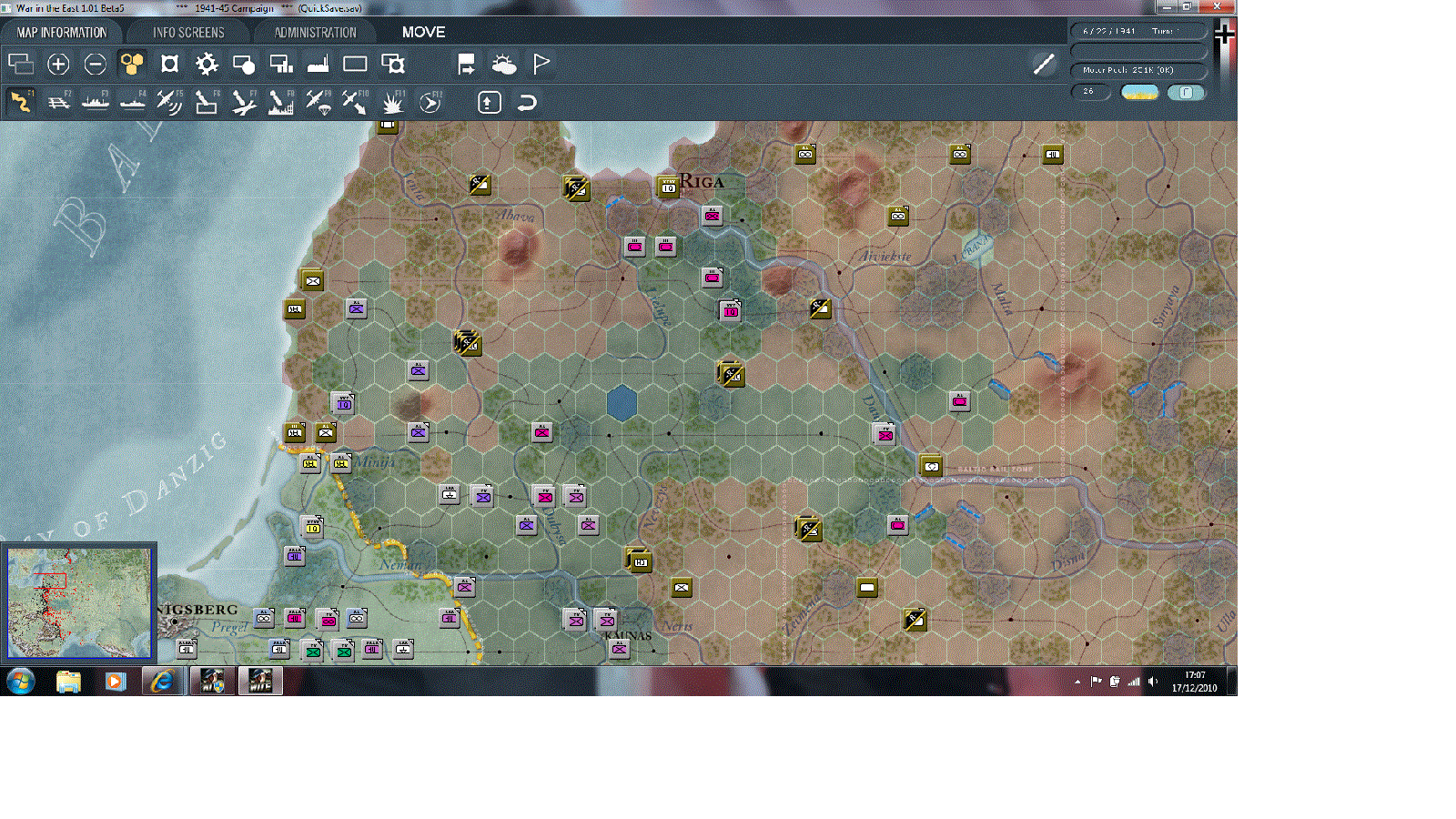Toggle the hex grid display icon

(132, 64)
